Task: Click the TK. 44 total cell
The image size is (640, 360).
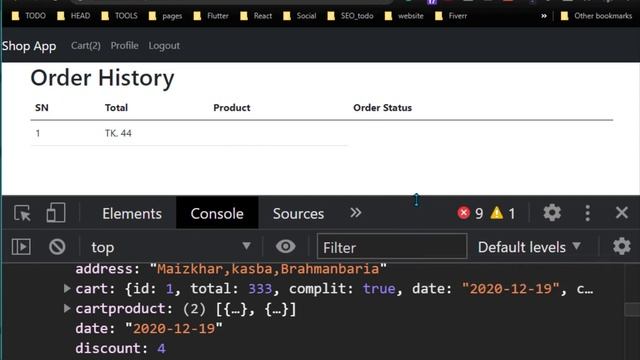Action: point(118,133)
